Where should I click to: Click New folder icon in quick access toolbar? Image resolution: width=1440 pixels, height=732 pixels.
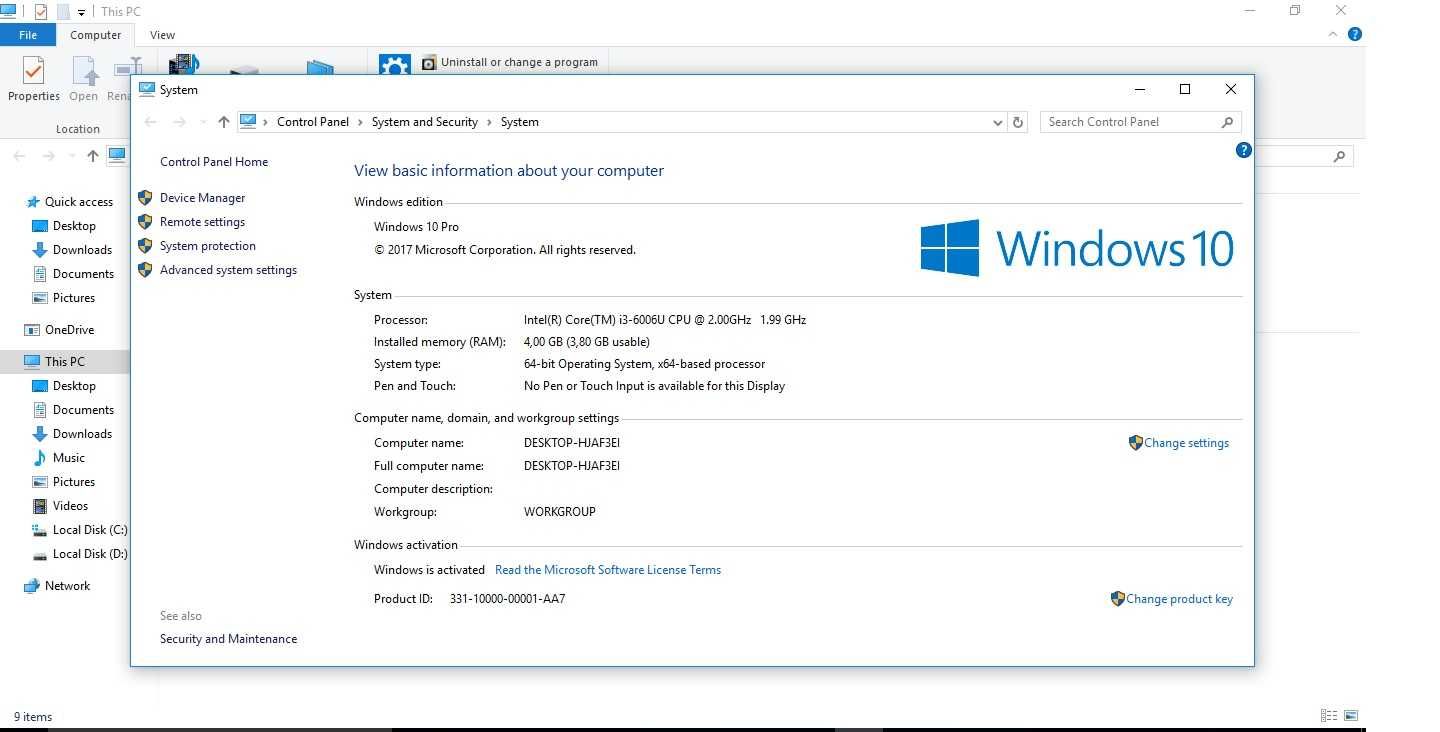[x=63, y=12]
